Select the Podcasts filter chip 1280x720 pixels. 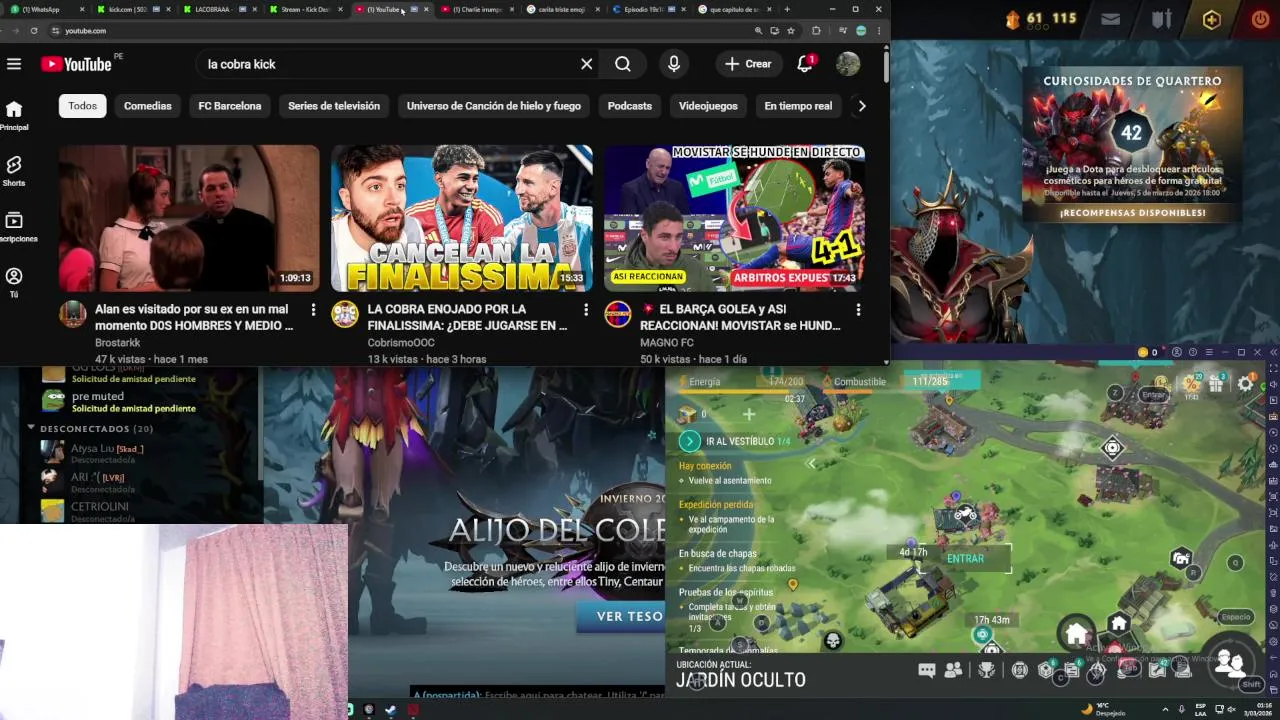tap(630, 106)
